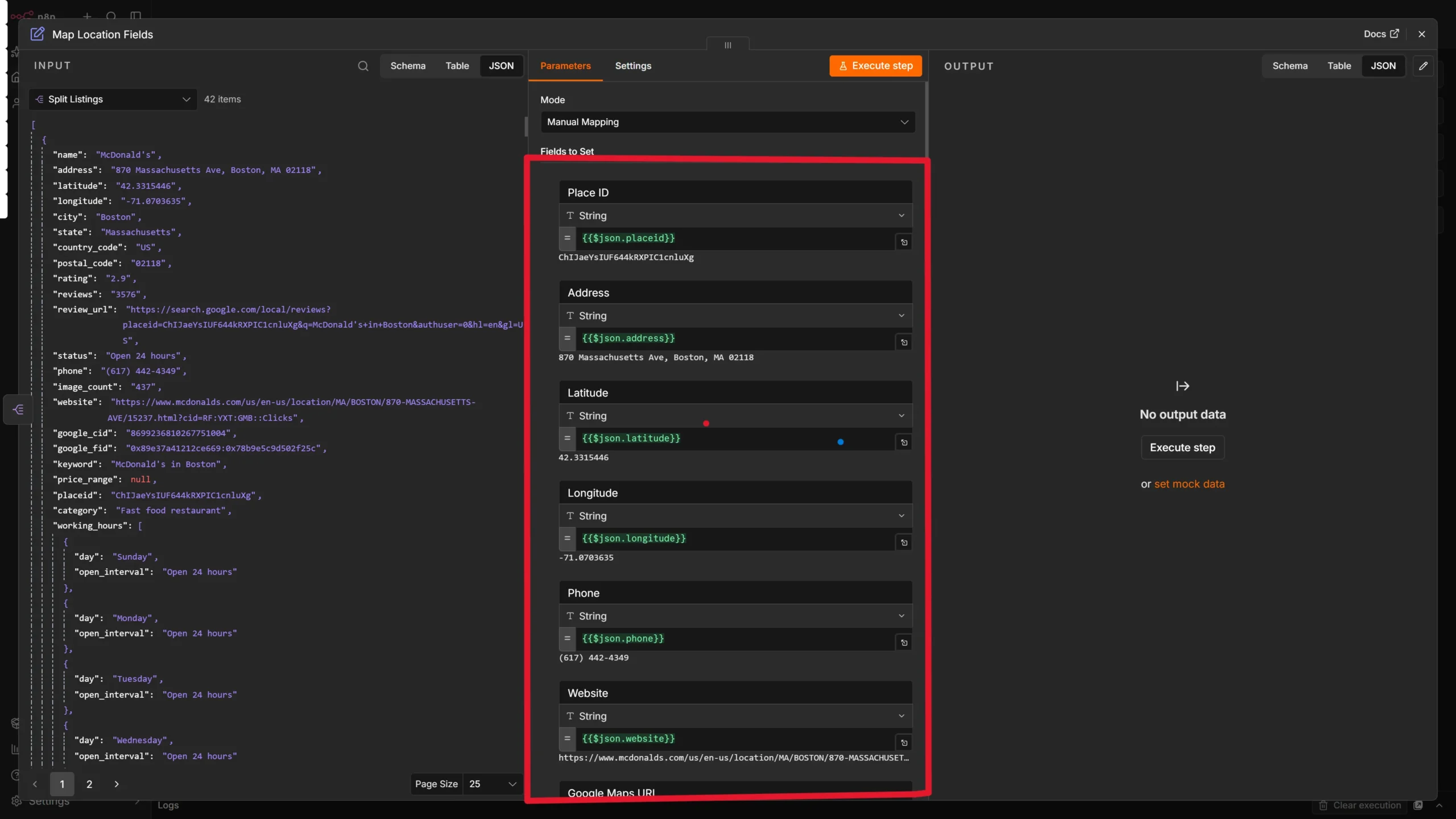Click the expression options icon for Phone

(904, 643)
